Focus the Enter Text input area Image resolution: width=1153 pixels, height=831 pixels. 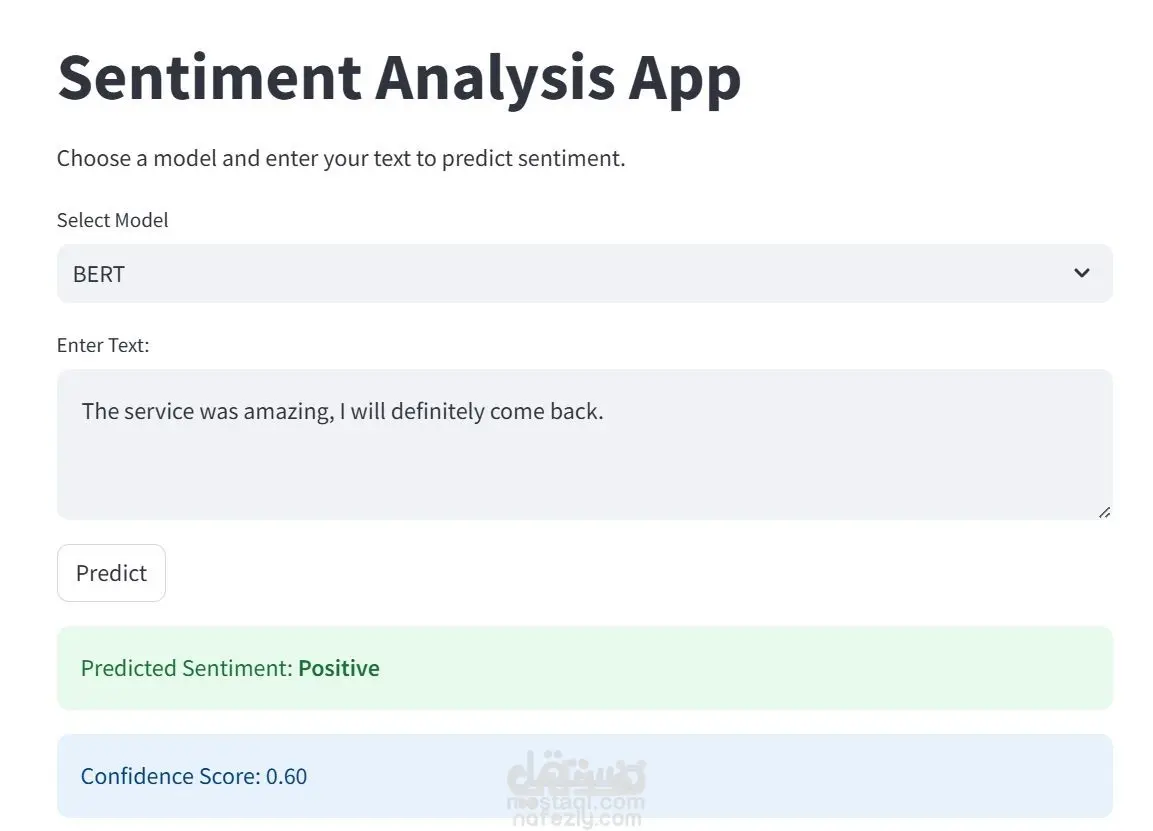[x=585, y=444]
